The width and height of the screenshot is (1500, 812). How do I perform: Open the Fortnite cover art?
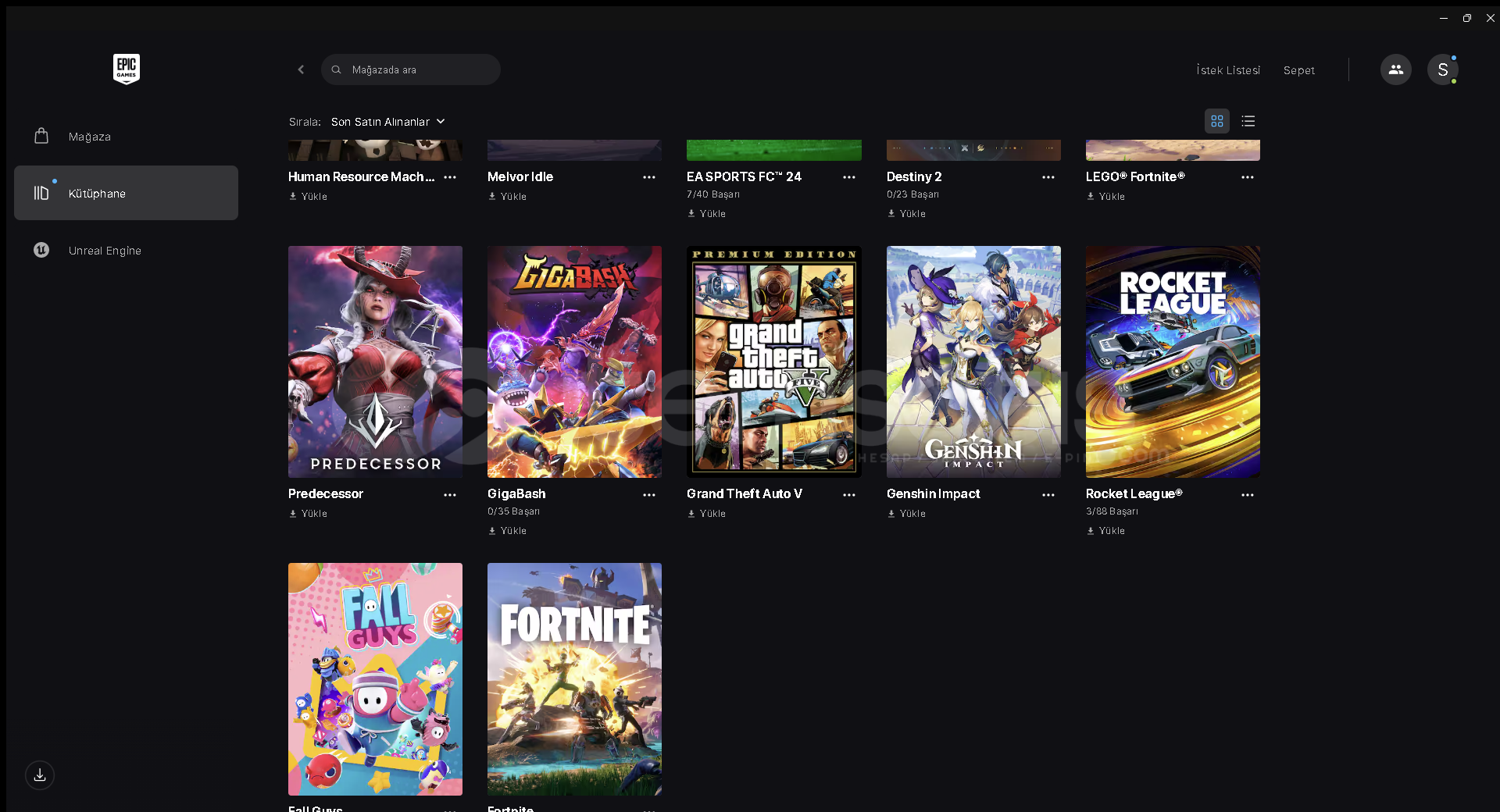point(574,679)
